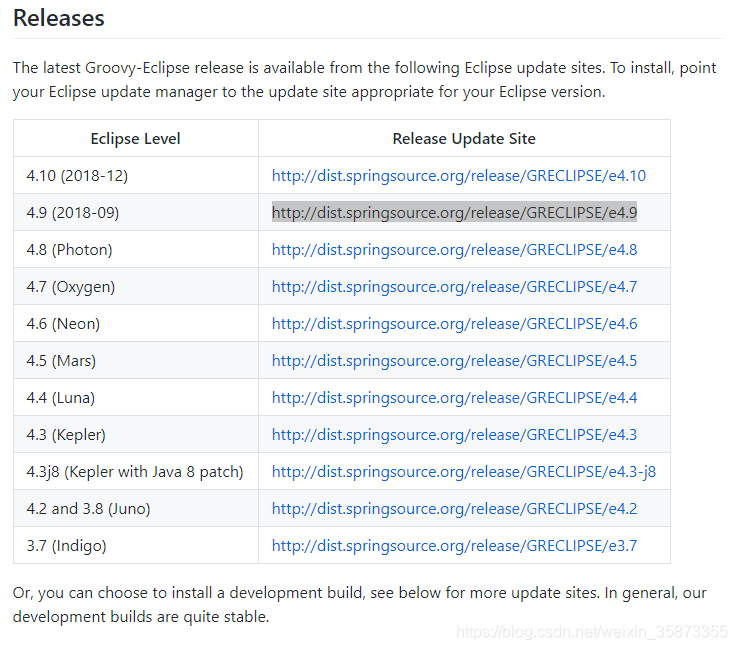Open the e4.7 Oxygen update site link
Screen dimensions: 737x650
[455, 287]
